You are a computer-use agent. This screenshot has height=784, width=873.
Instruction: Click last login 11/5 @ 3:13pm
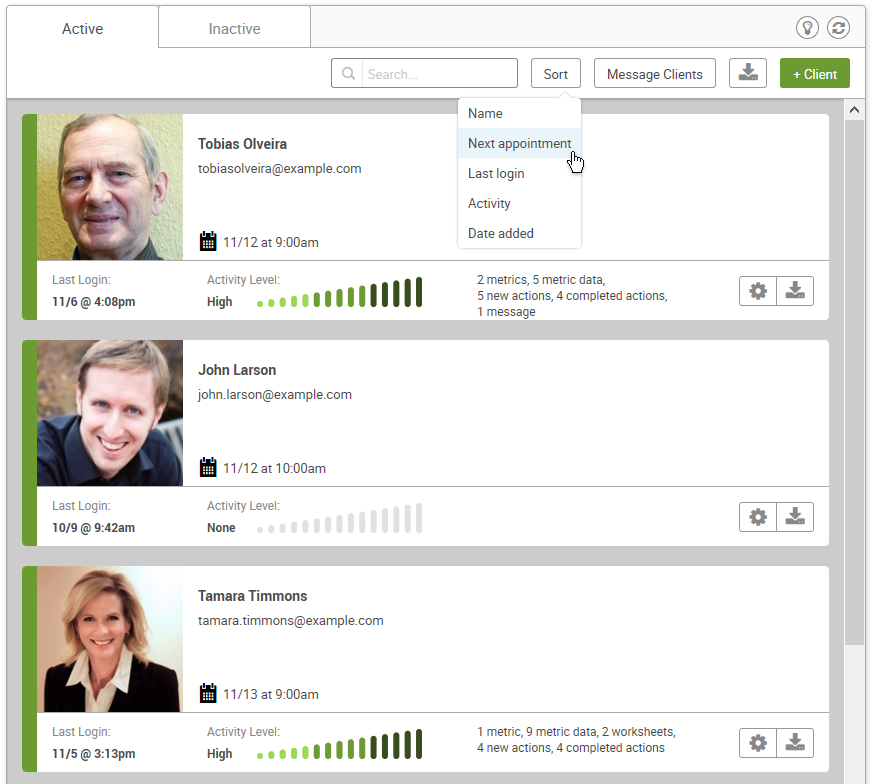94,754
